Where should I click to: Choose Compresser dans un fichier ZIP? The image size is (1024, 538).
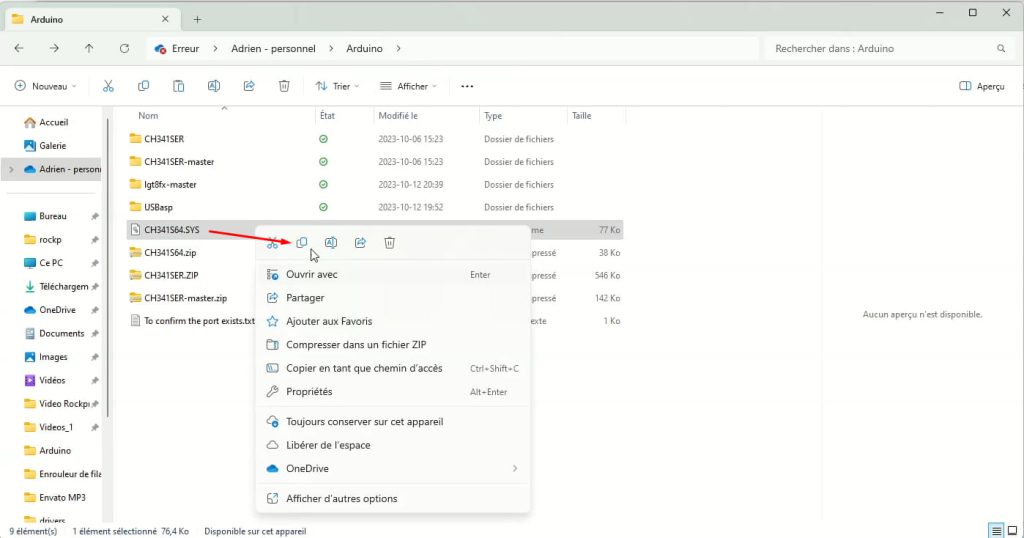[x=356, y=345]
